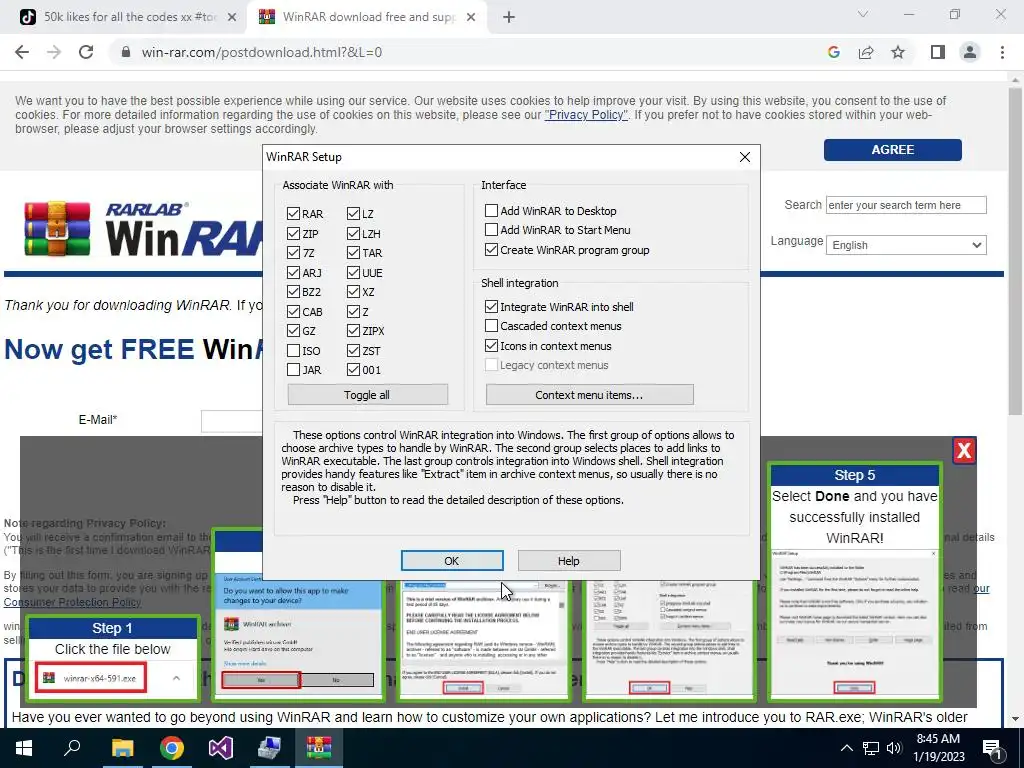
Task: View site info lock icon
Action: [126, 52]
